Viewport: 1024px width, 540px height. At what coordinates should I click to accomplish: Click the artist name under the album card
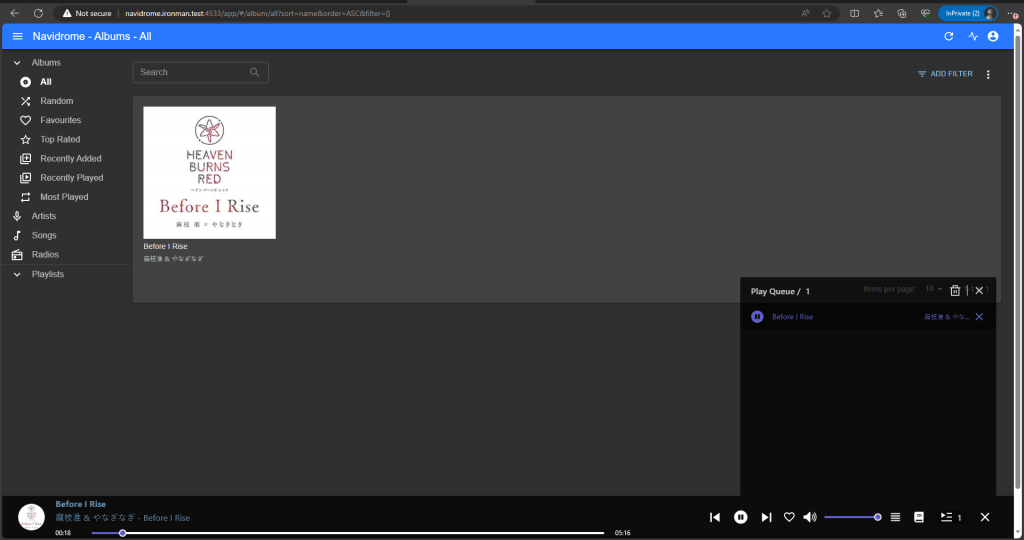coord(174,259)
